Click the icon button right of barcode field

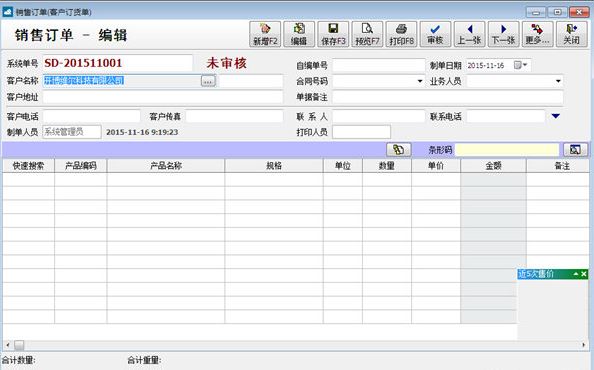click(575, 150)
